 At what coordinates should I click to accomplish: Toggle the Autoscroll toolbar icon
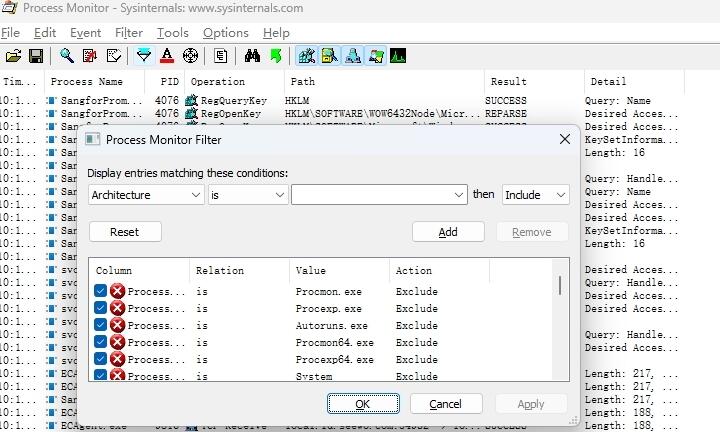(x=90, y=56)
